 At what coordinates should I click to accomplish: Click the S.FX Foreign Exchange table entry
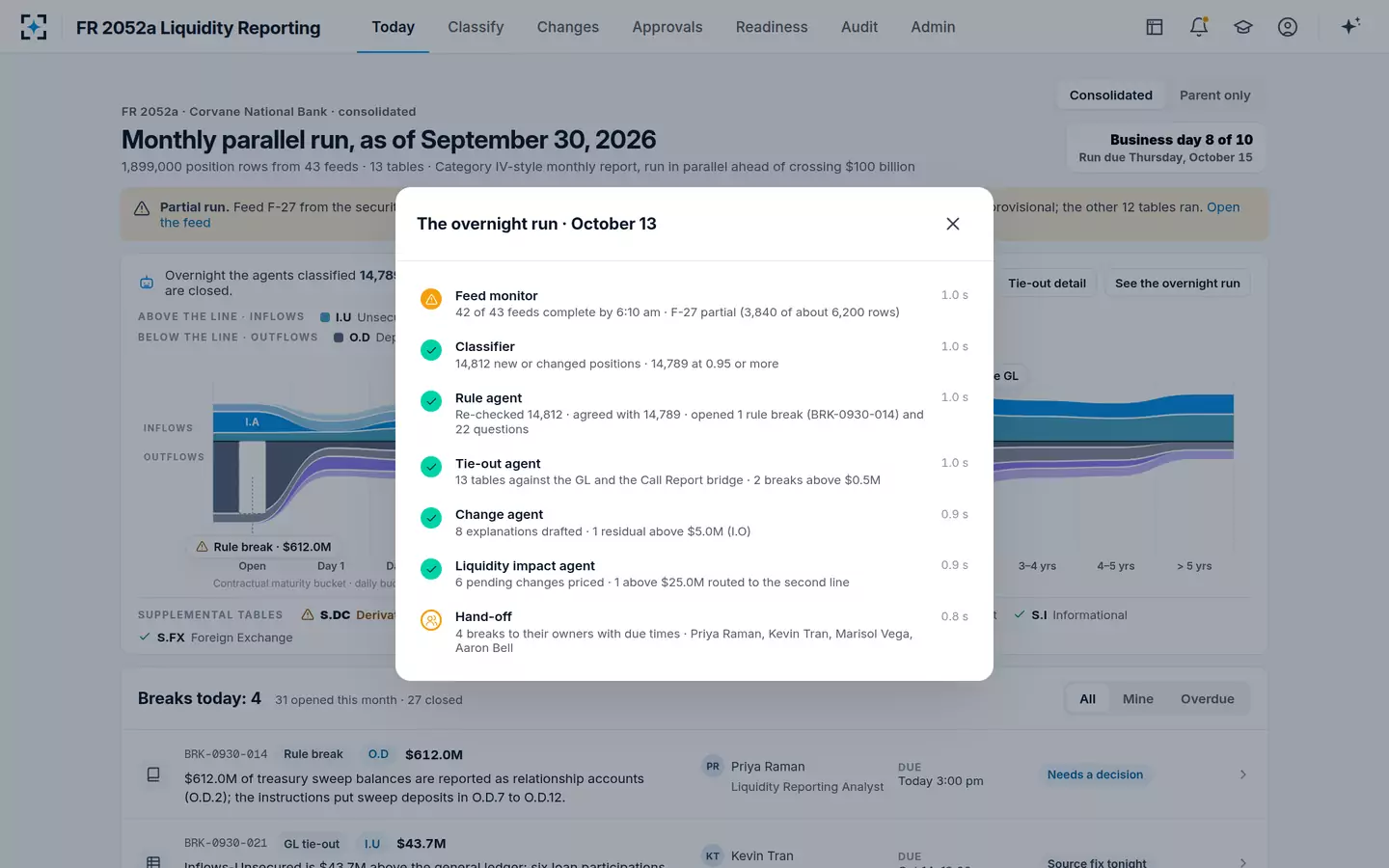point(215,637)
